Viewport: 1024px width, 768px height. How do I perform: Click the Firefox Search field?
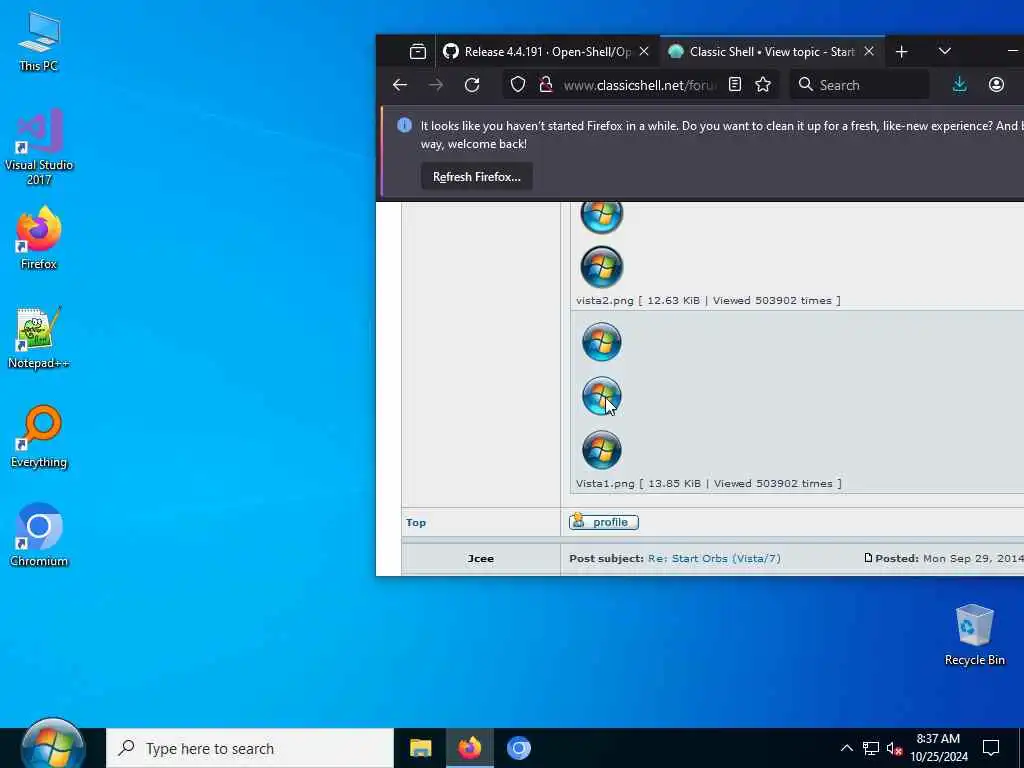pyautogui.click(x=859, y=85)
